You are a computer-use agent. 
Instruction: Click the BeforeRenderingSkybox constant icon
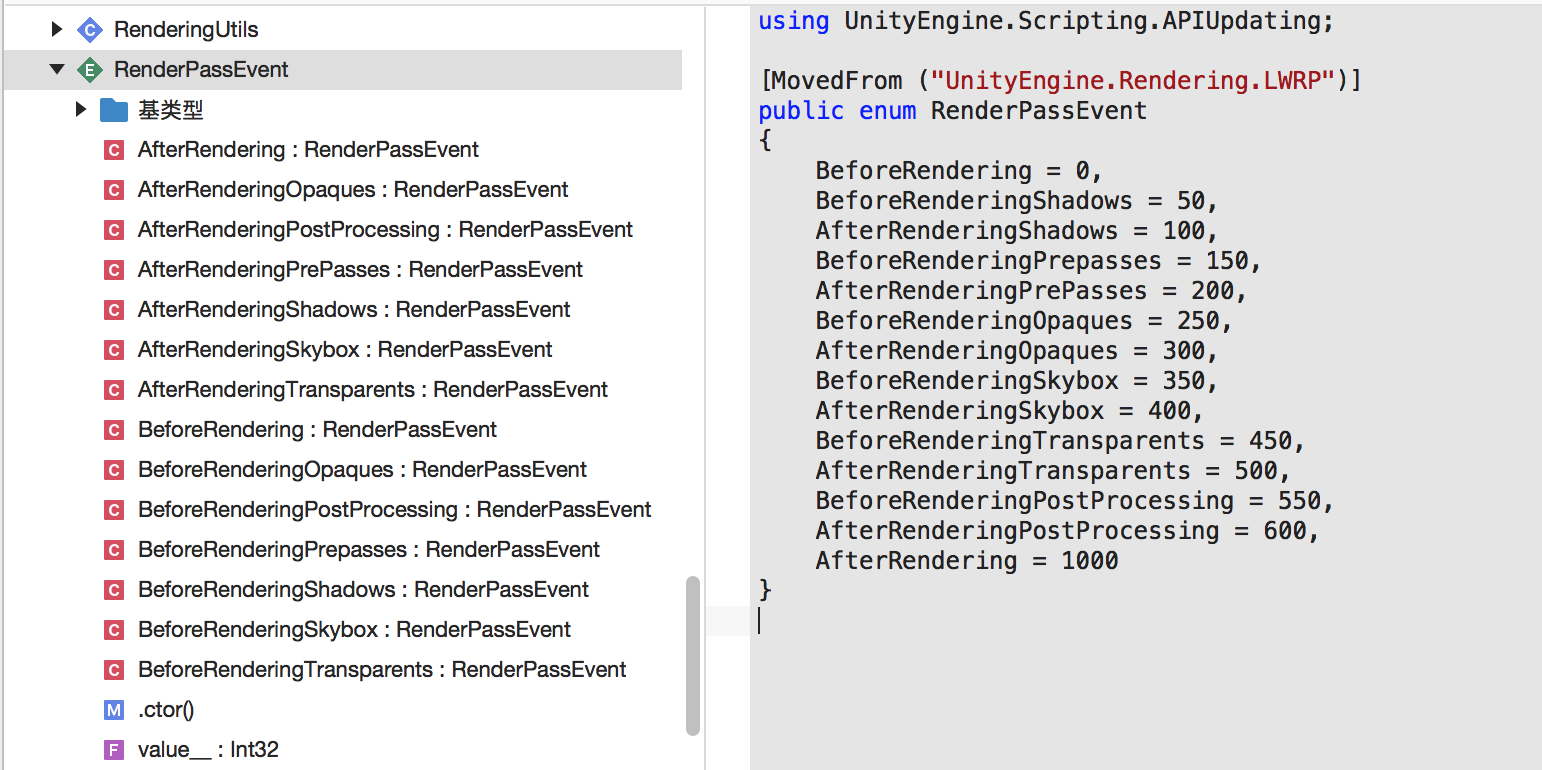[114, 630]
